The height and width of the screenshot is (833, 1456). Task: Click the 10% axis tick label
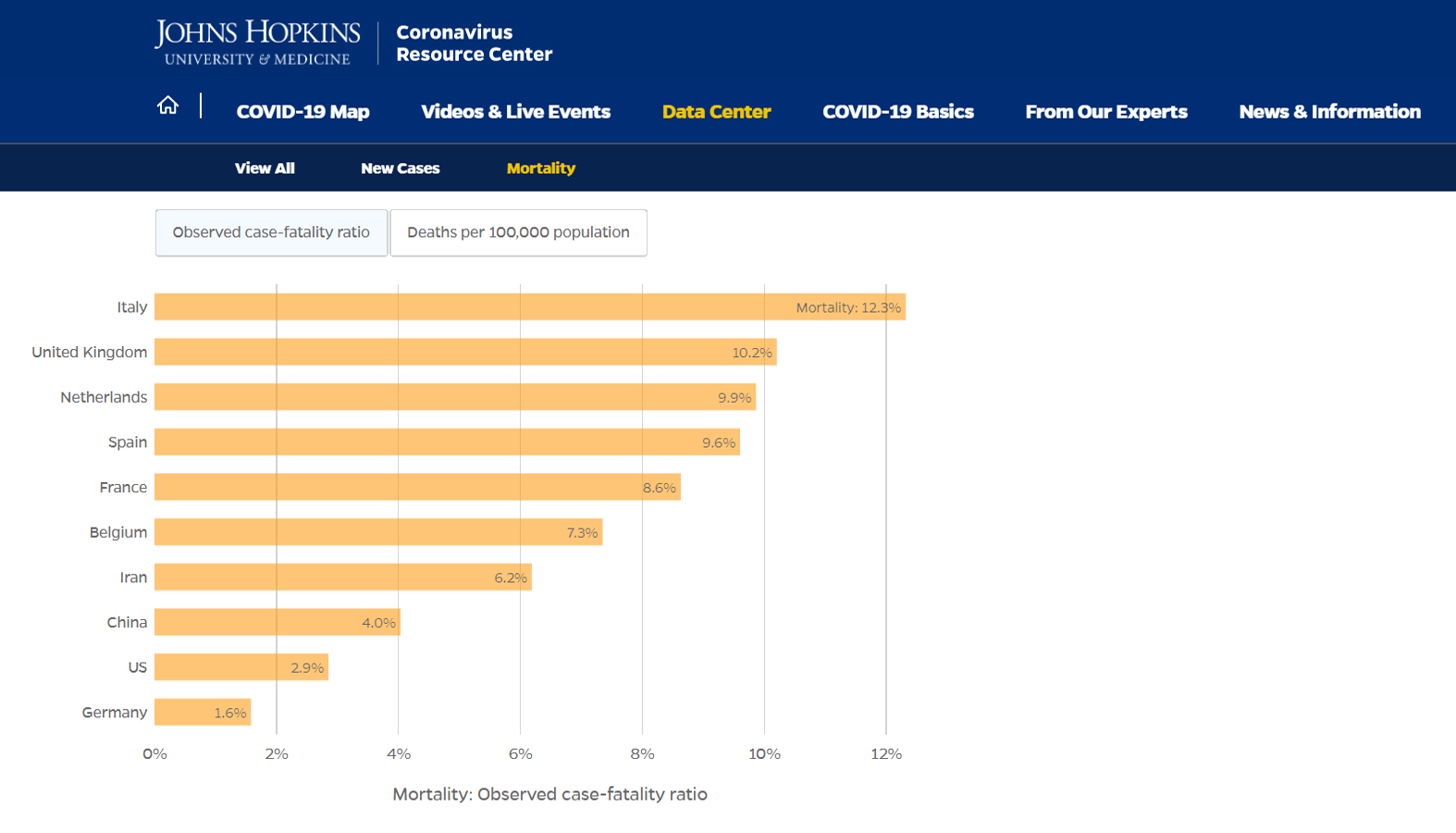(764, 753)
